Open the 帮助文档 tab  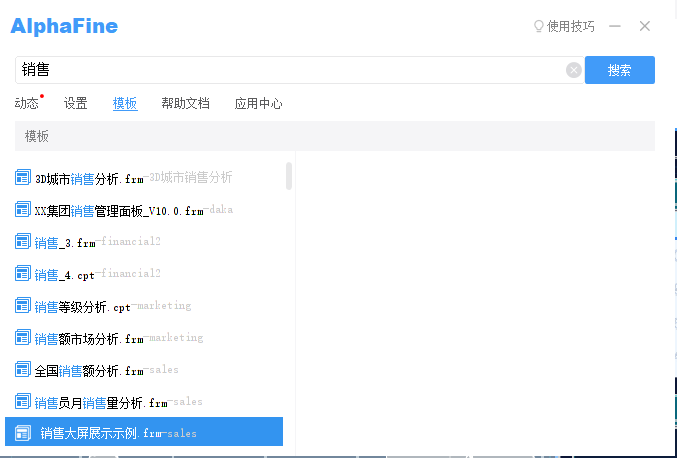pos(186,104)
